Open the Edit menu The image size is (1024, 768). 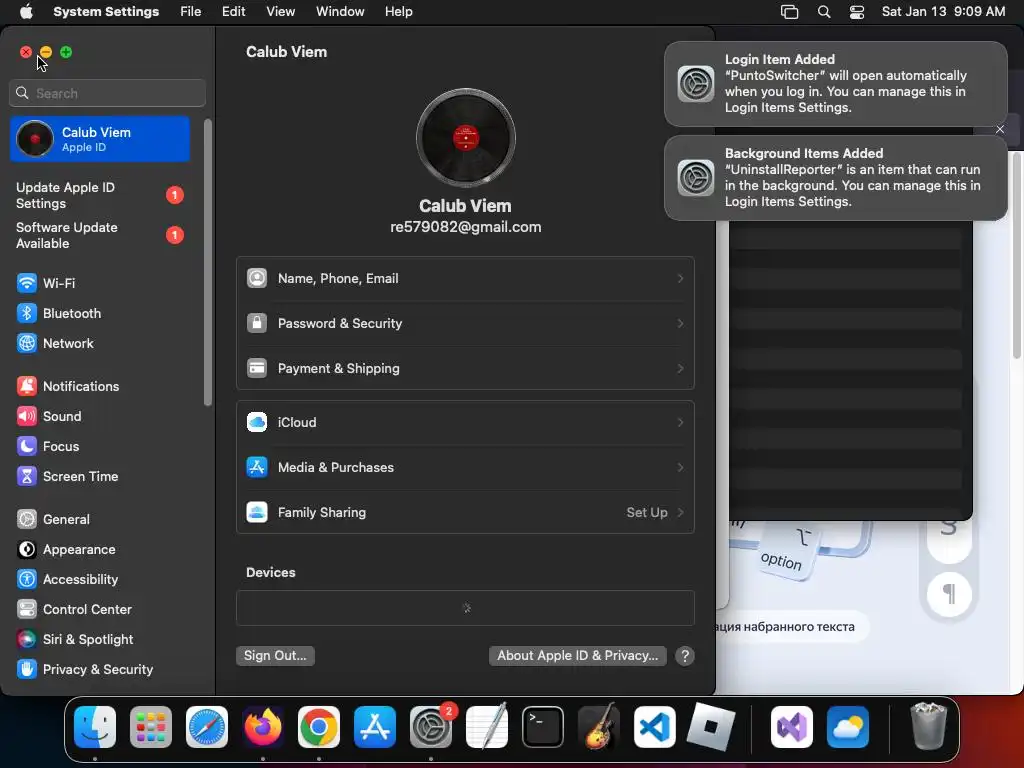234,12
